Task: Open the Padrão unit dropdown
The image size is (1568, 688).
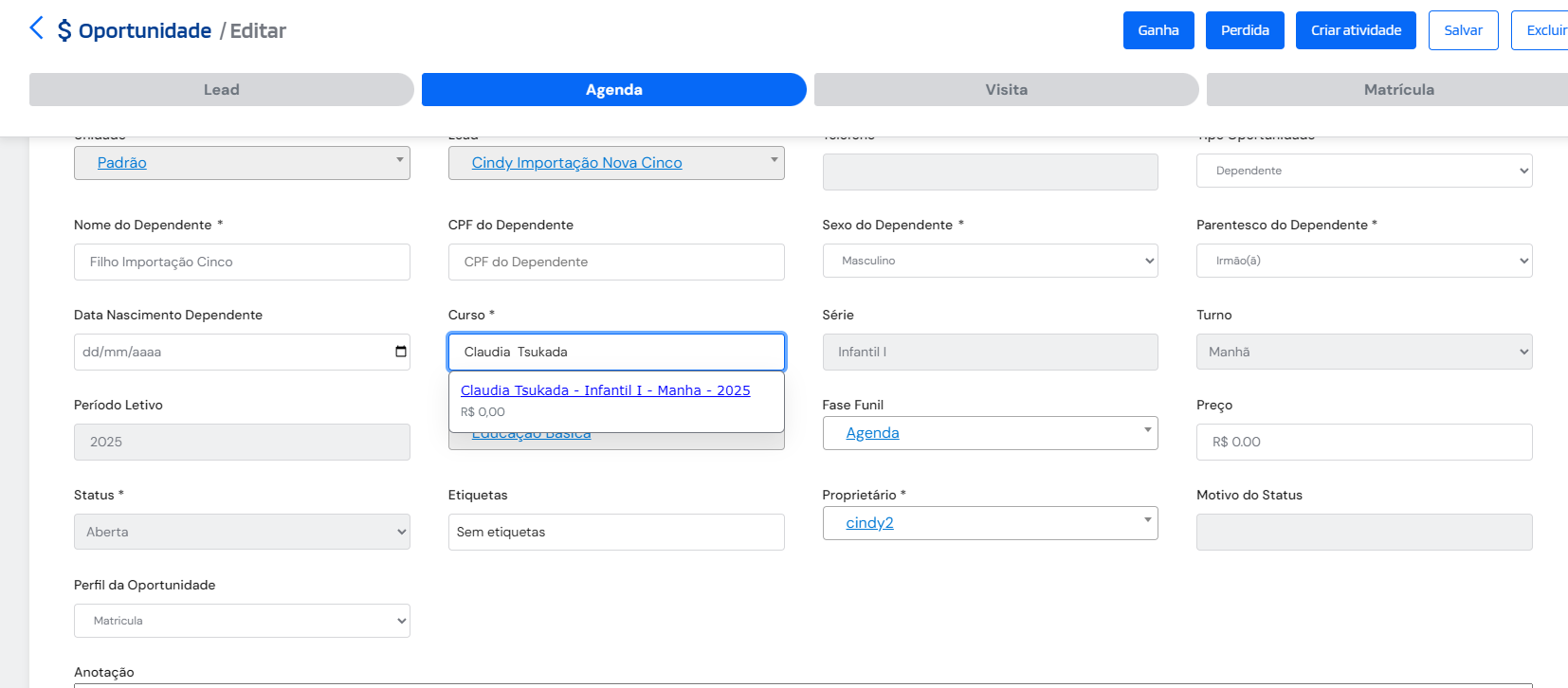Action: tap(242, 163)
